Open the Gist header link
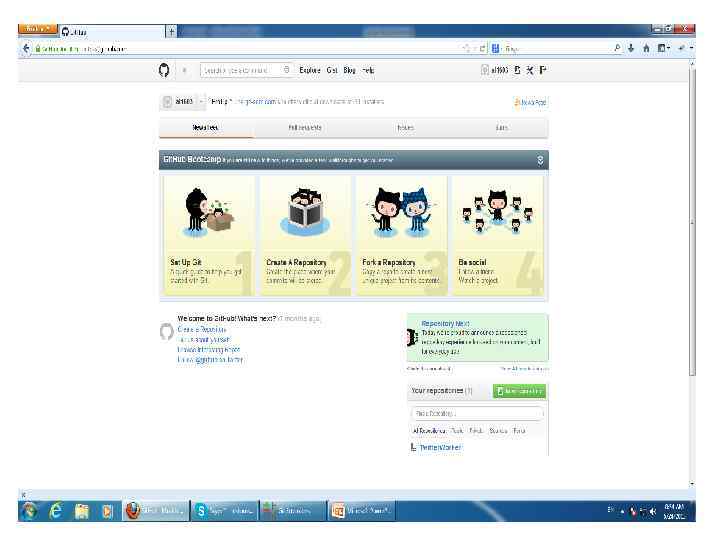The image size is (720, 540). point(332,70)
